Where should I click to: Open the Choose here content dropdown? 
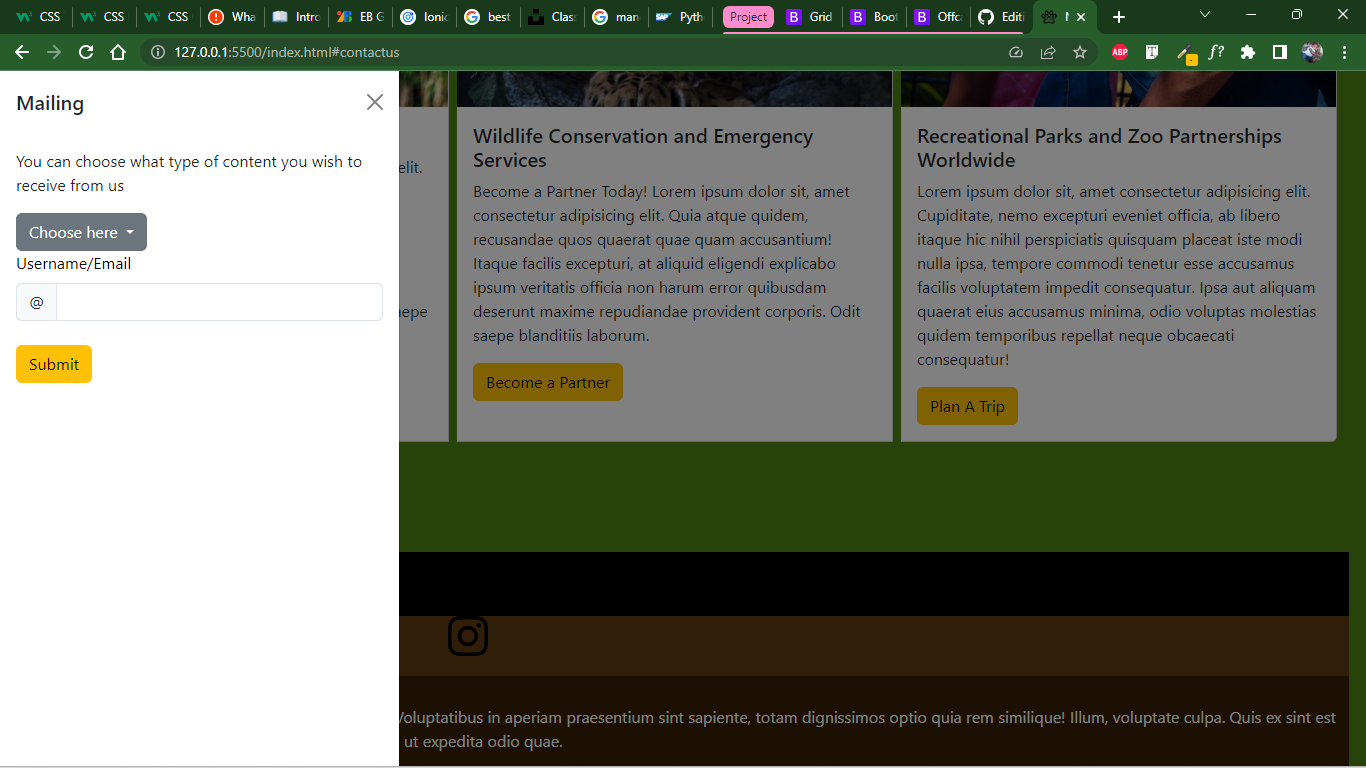[x=81, y=231]
